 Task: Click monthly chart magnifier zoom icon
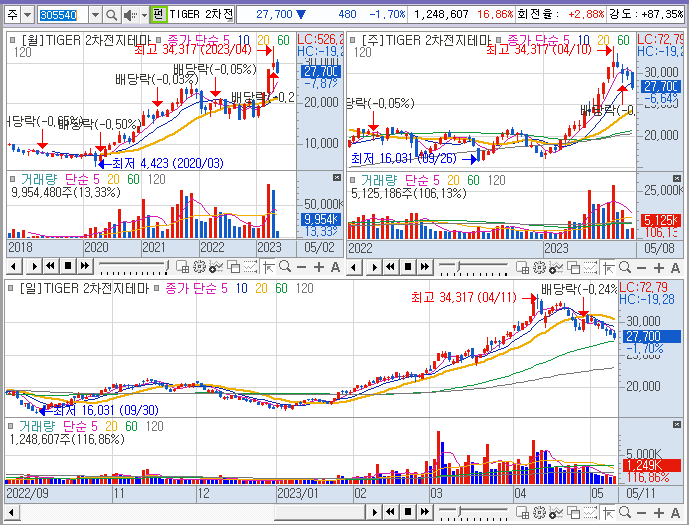tap(285, 266)
